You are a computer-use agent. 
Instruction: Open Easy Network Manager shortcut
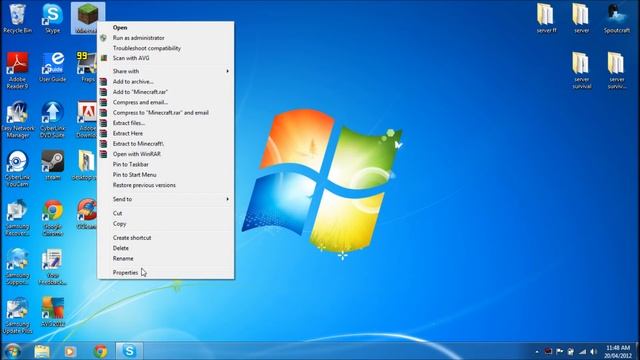17,119
